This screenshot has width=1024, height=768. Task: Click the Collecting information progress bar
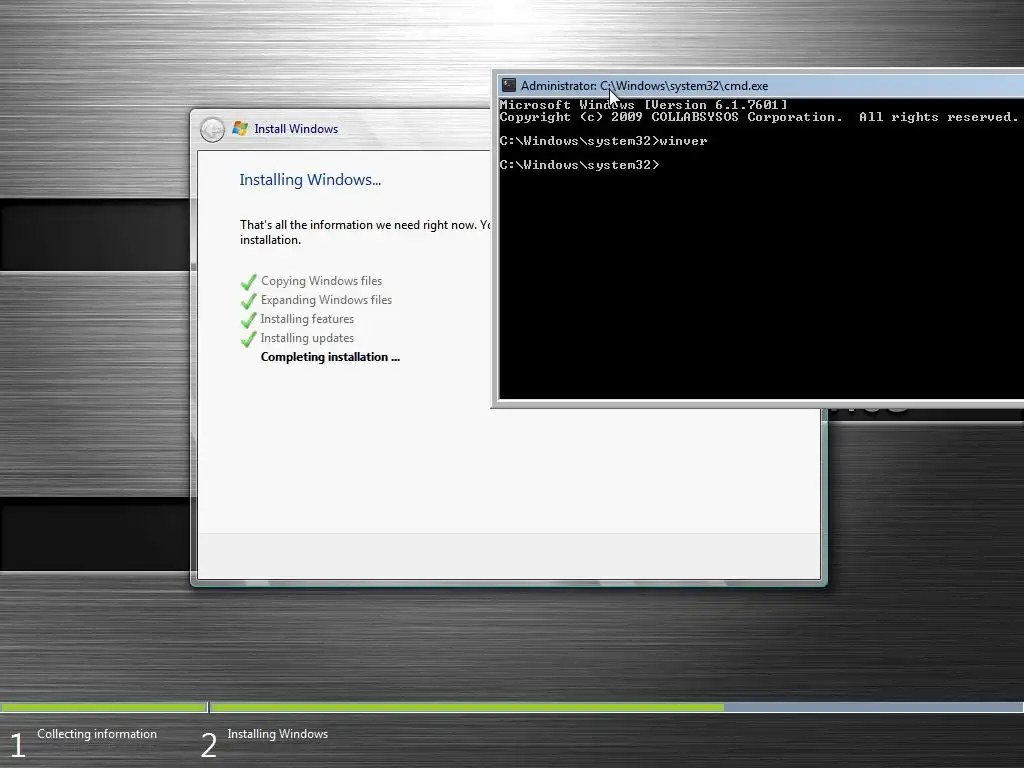tap(104, 707)
